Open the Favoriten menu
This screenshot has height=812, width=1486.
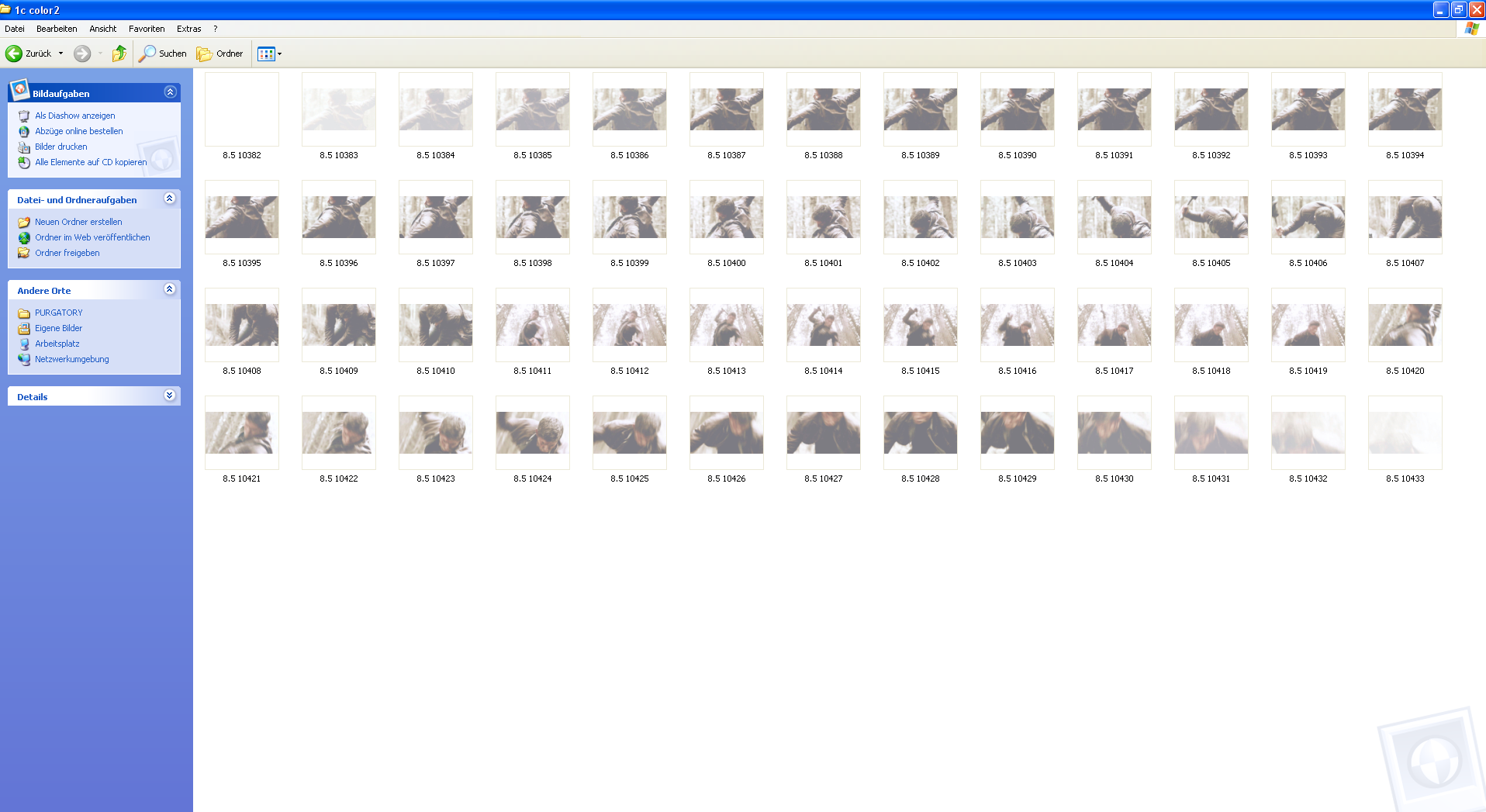147,29
